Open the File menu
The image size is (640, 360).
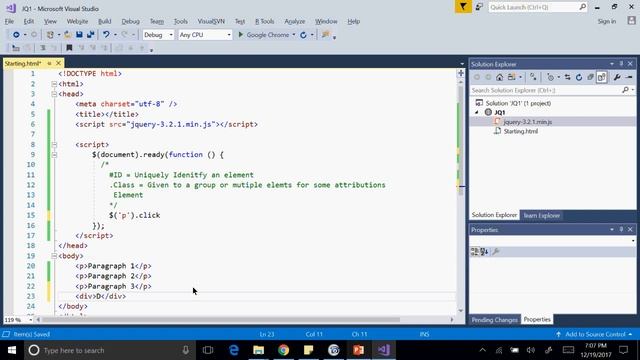[x=9, y=21]
